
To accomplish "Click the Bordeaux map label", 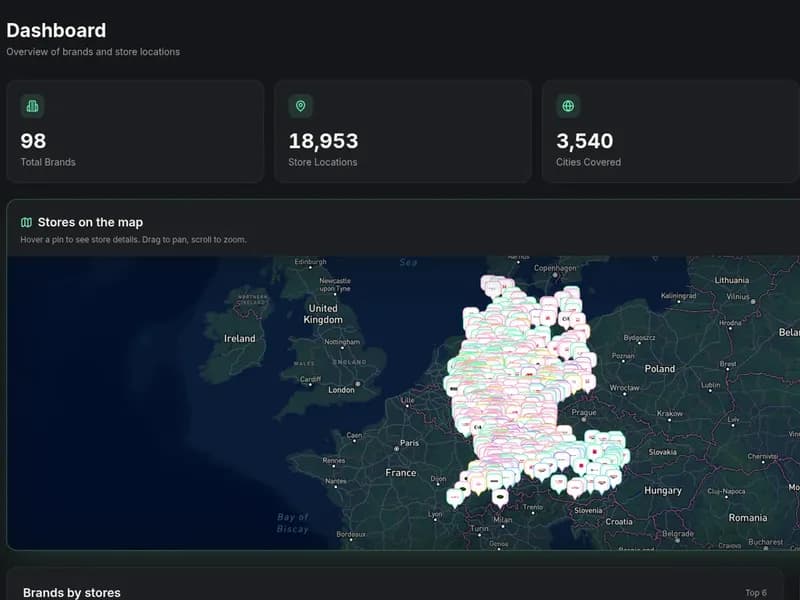I will 351,534.
